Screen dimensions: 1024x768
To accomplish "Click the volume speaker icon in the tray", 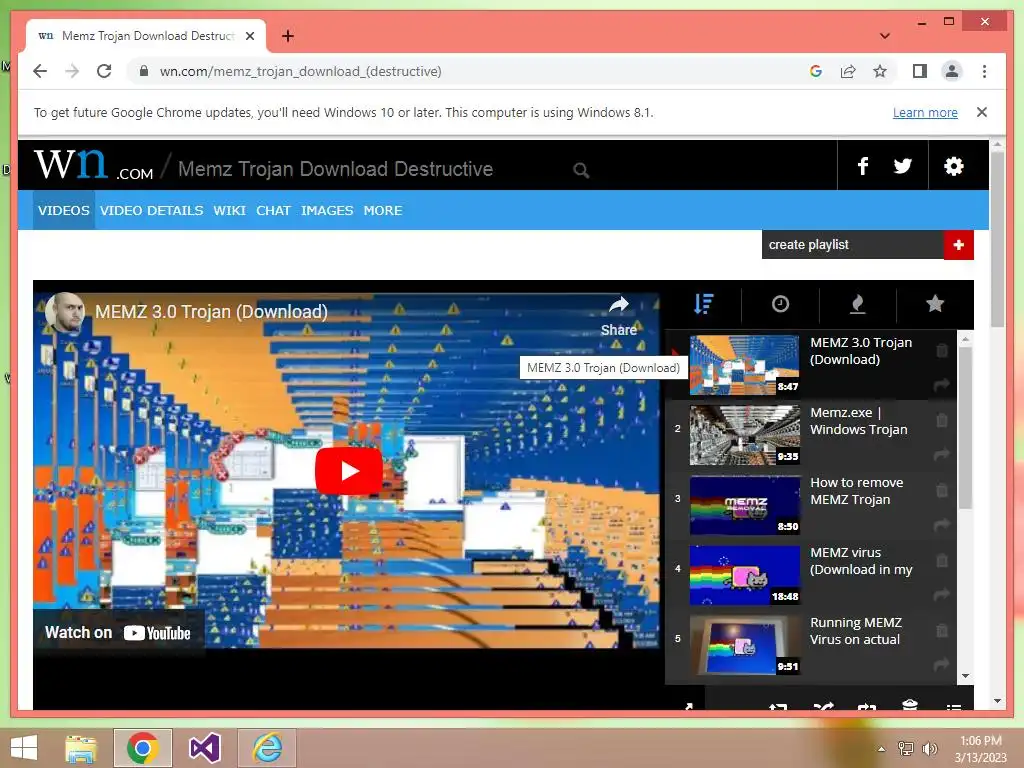I will tap(929, 749).
